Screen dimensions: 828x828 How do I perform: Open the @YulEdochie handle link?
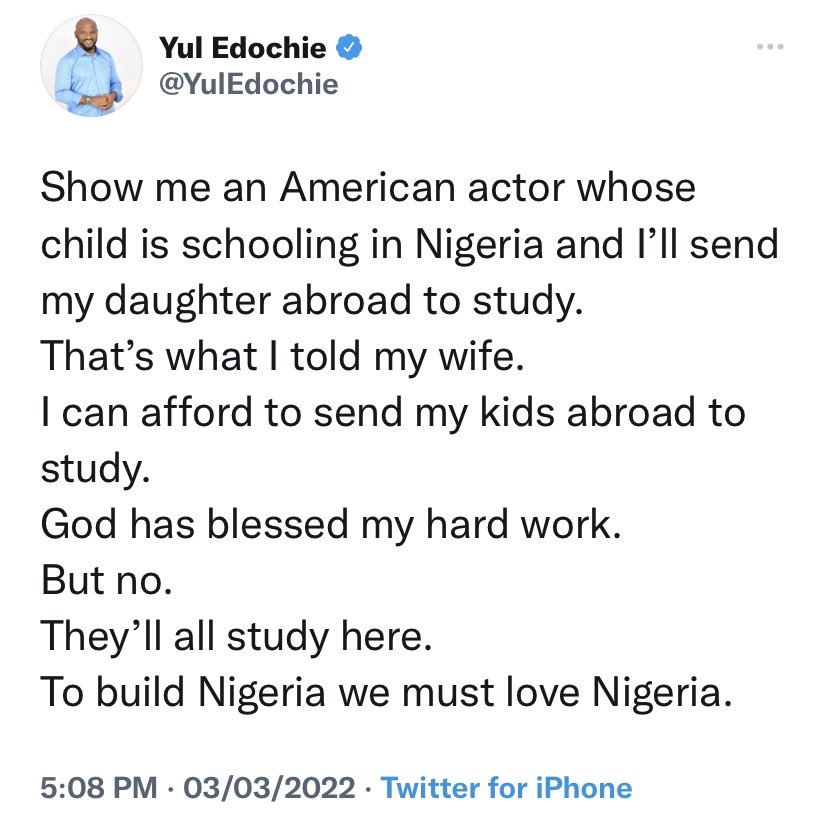coord(249,84)
